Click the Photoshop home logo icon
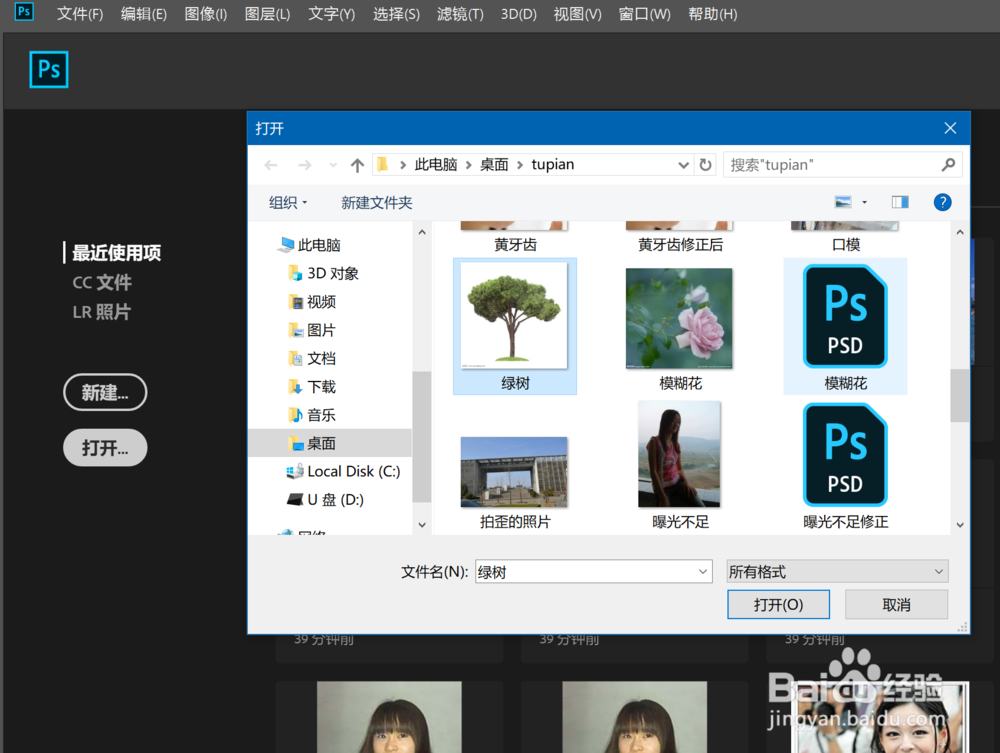This screenshot has width=1000, height=753. [48, 69]
